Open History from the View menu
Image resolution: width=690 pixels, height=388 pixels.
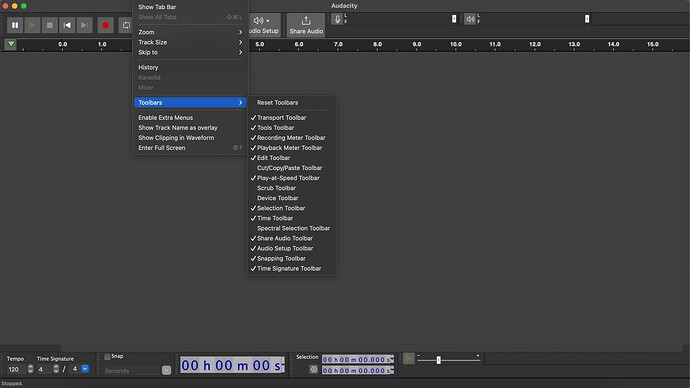click(190, 67)
